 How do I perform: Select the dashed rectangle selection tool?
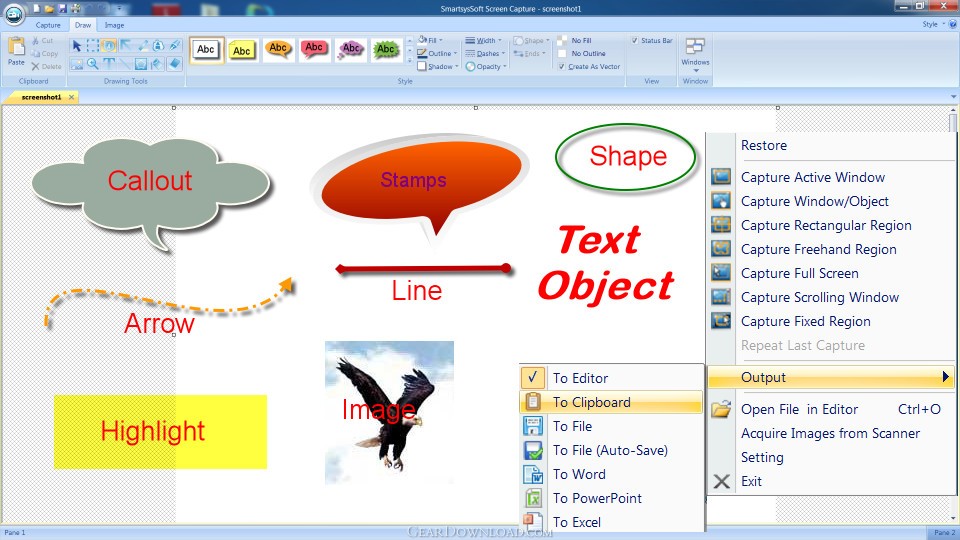(x=92, y=46)
